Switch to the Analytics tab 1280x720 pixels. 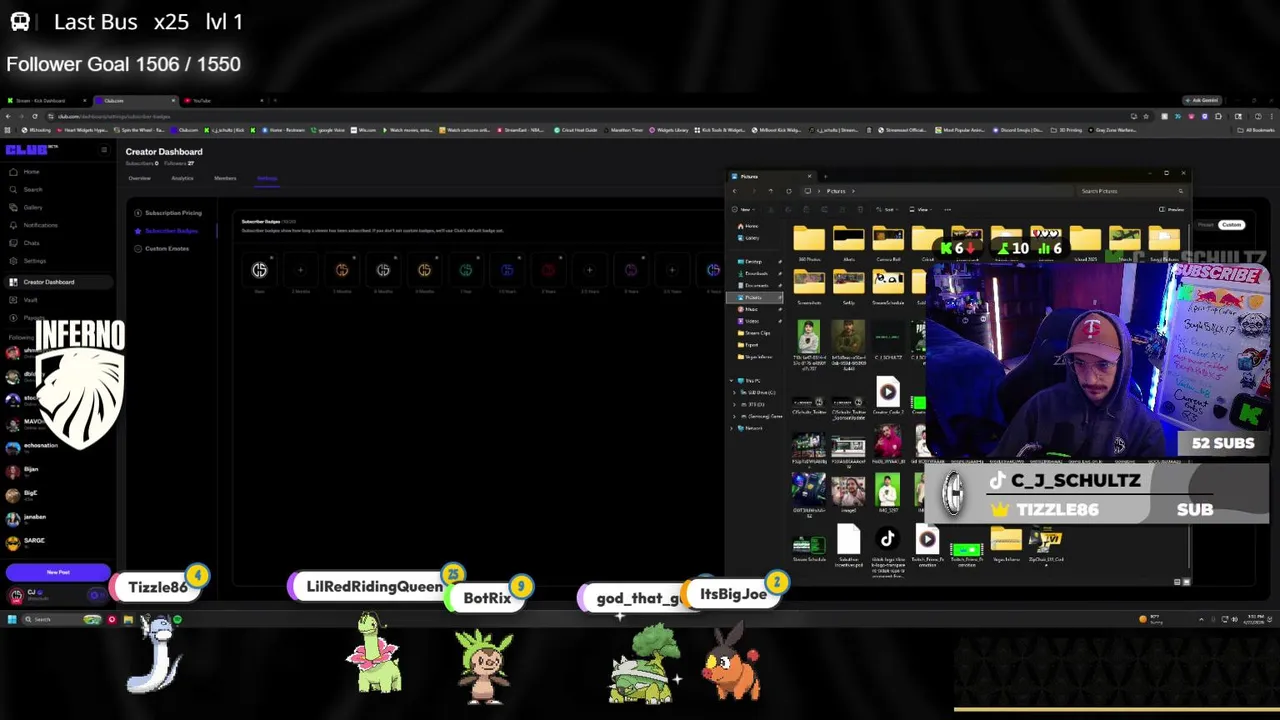tap(182, 179)
